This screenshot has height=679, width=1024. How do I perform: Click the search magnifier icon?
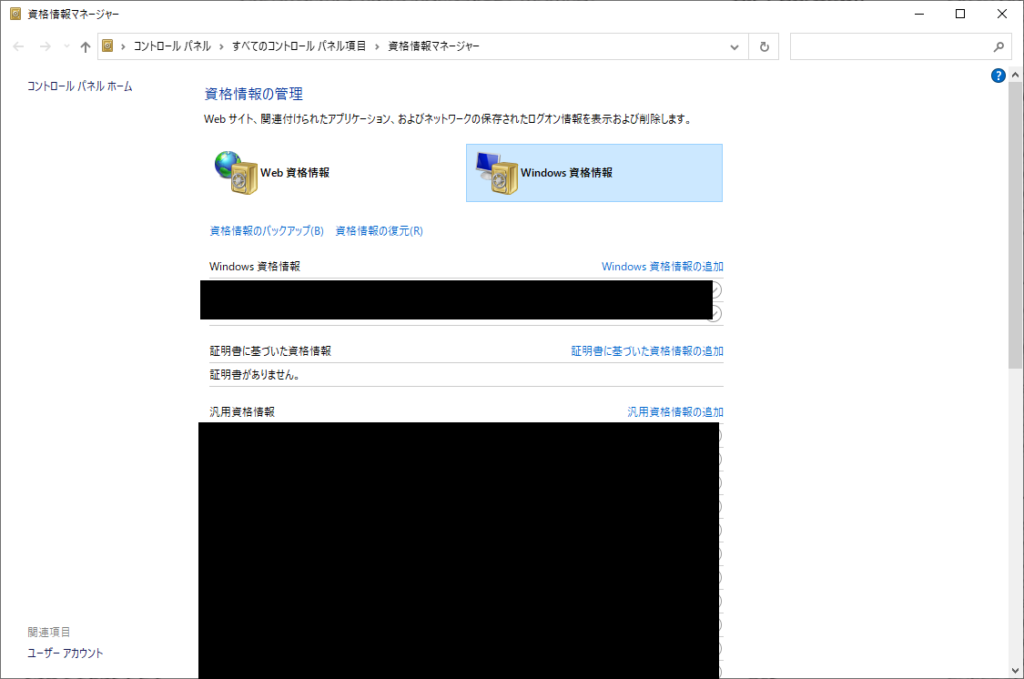coord(998,47)
